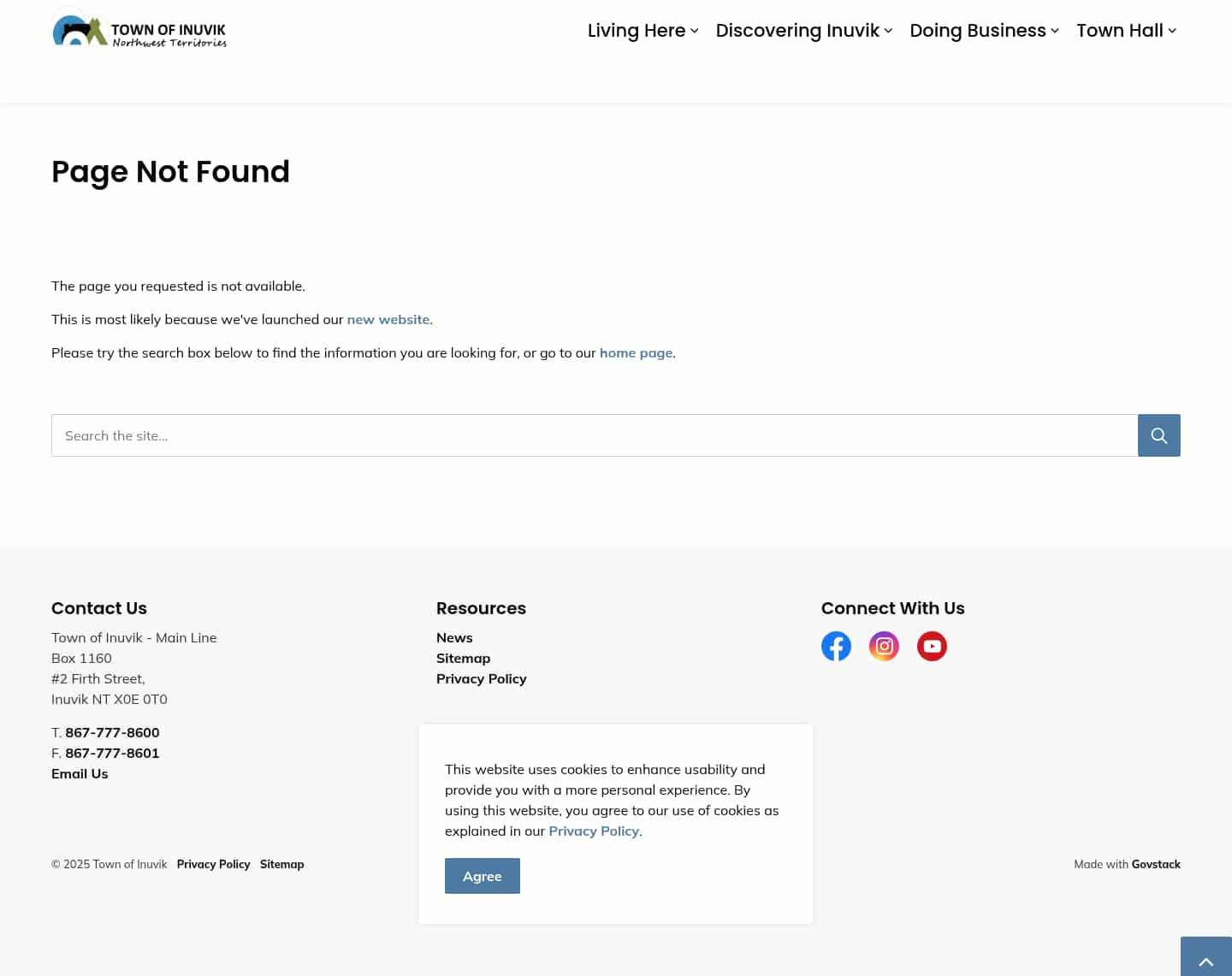This screenshot has height=976, width=1232.
Task: Click the Agree cookies button
Action: [x=482, y=875]
